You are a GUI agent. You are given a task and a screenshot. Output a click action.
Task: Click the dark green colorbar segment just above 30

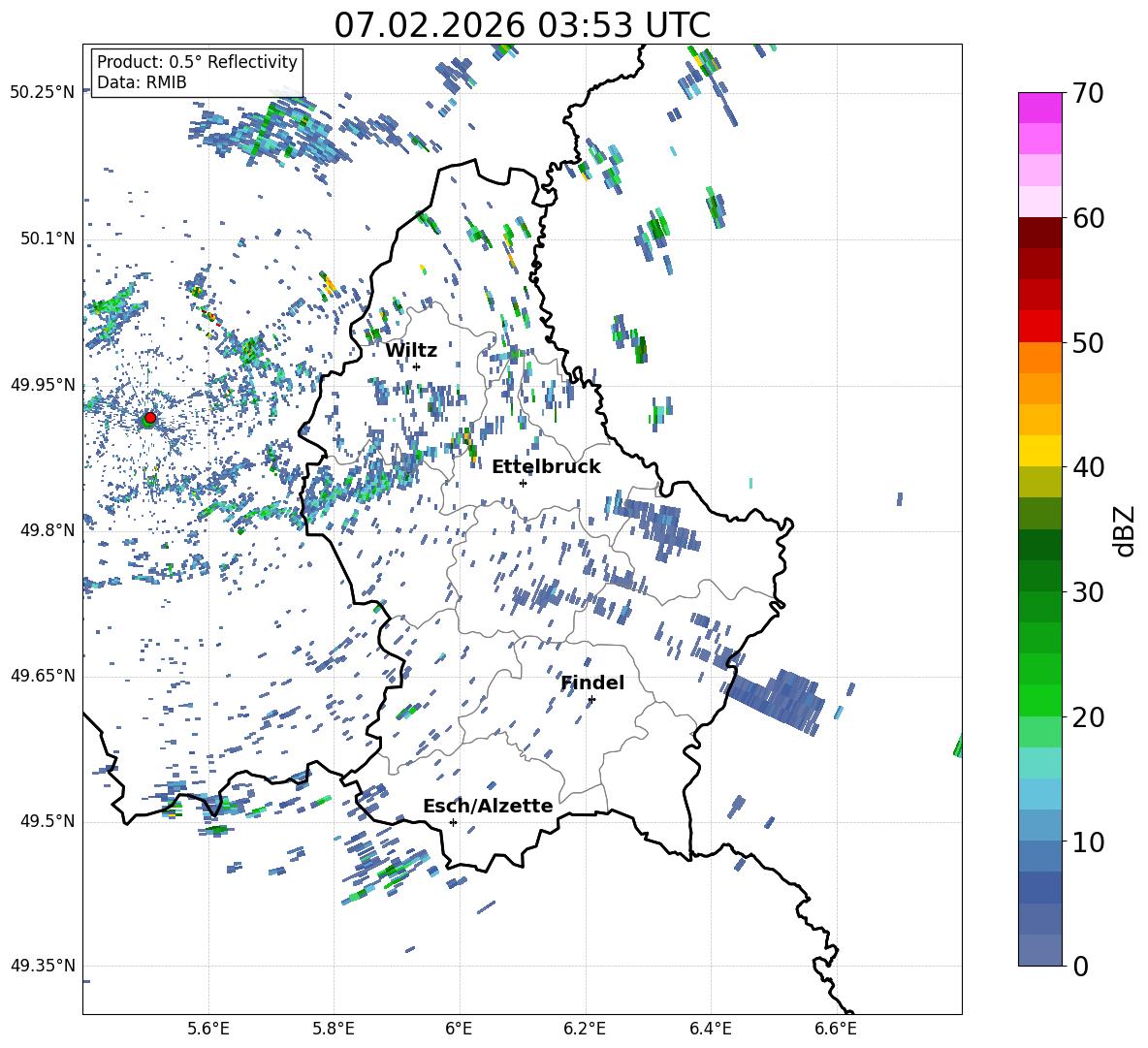click(x=1039, y=576)
